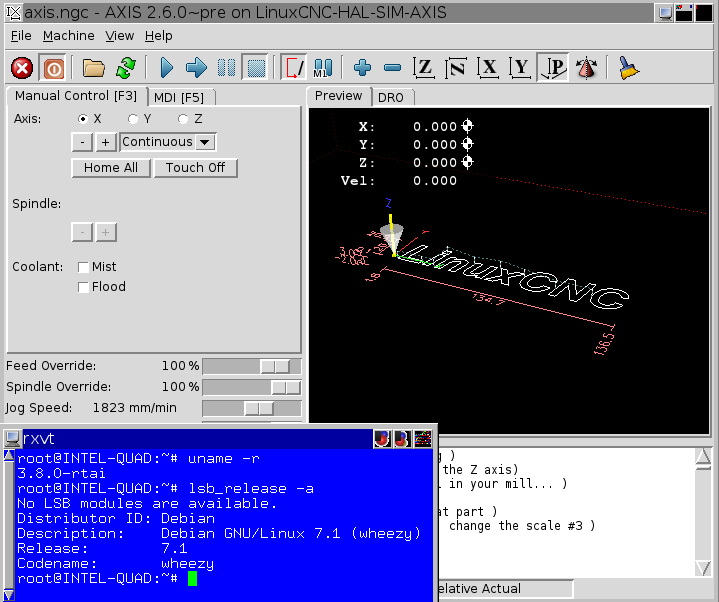Select the X axis radio button
719x602 pixels.
(83, 119)
